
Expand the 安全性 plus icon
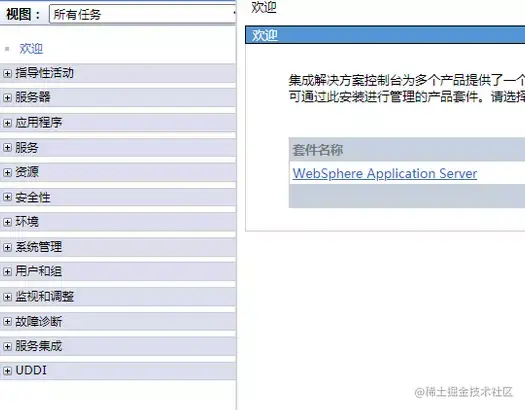click(7, 197)
